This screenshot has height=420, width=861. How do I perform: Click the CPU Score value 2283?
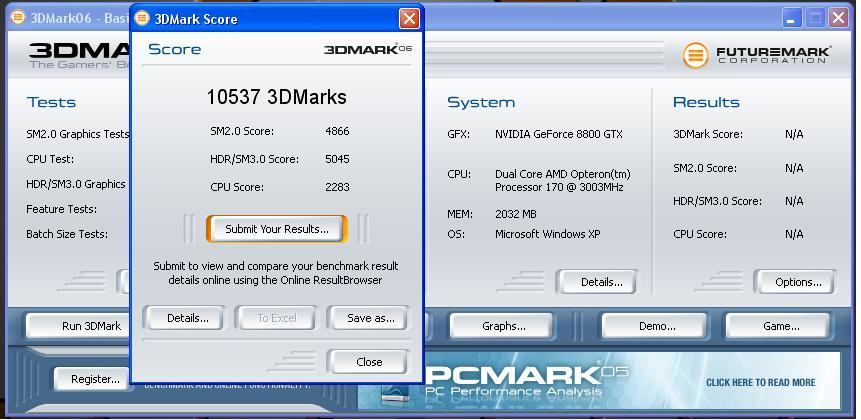coord(337,187)
